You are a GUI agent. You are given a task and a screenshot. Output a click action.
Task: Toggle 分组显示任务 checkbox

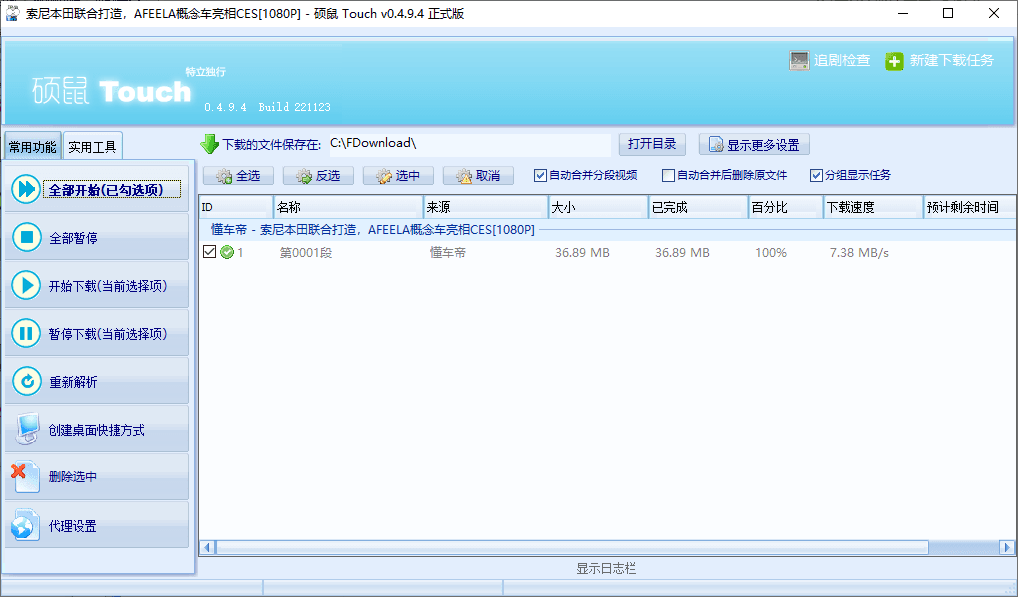(x=816, y=175)
